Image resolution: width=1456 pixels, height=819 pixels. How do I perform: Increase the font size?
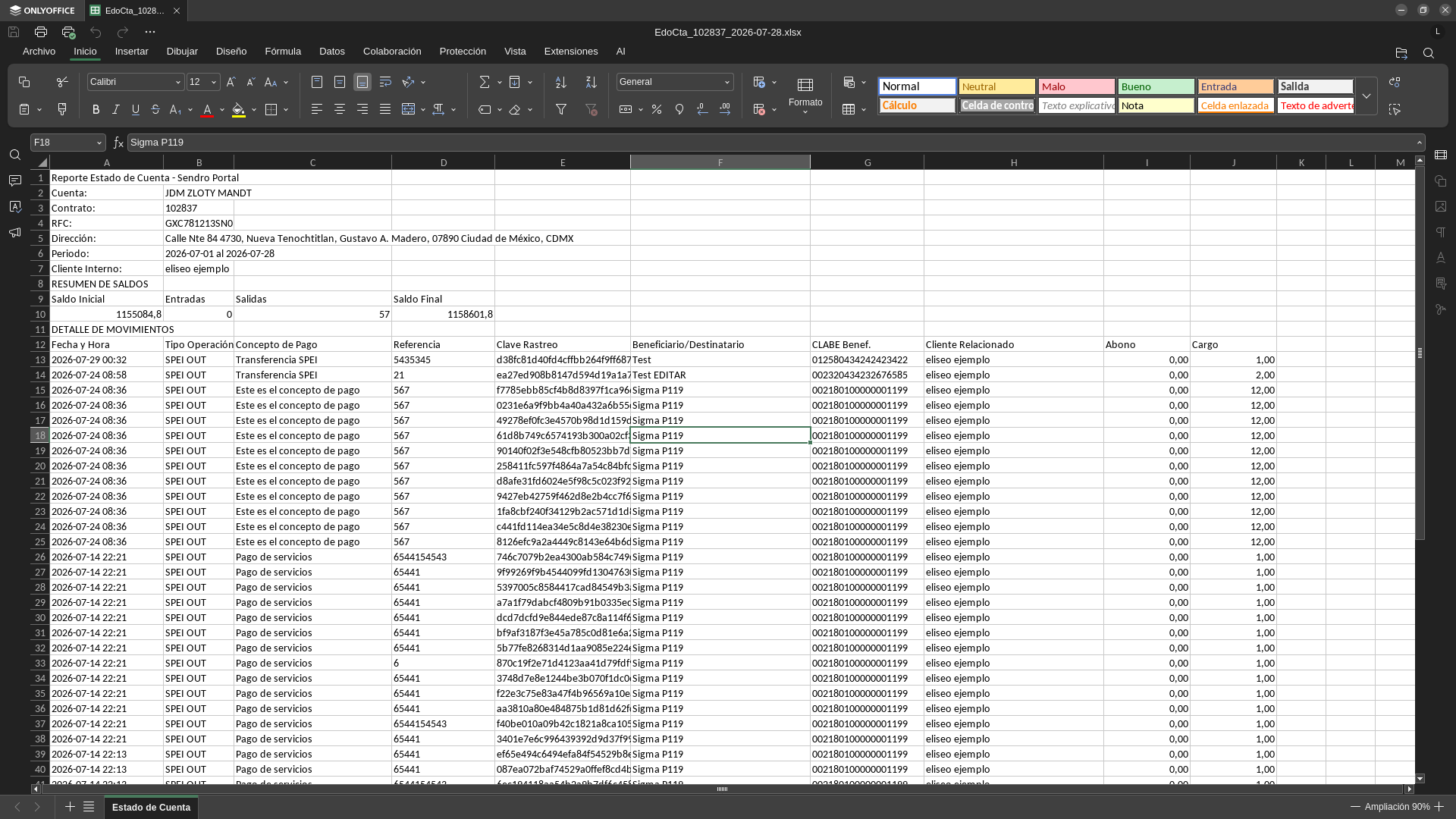point(231,82)
